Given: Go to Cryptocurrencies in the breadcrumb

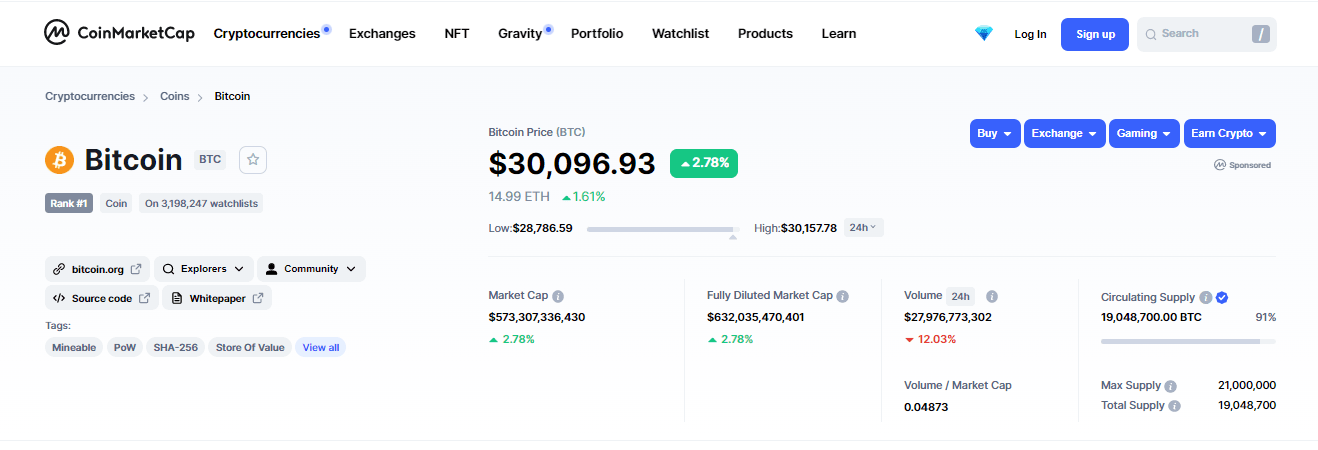Looking at the screenshot, I should (90, 96).
